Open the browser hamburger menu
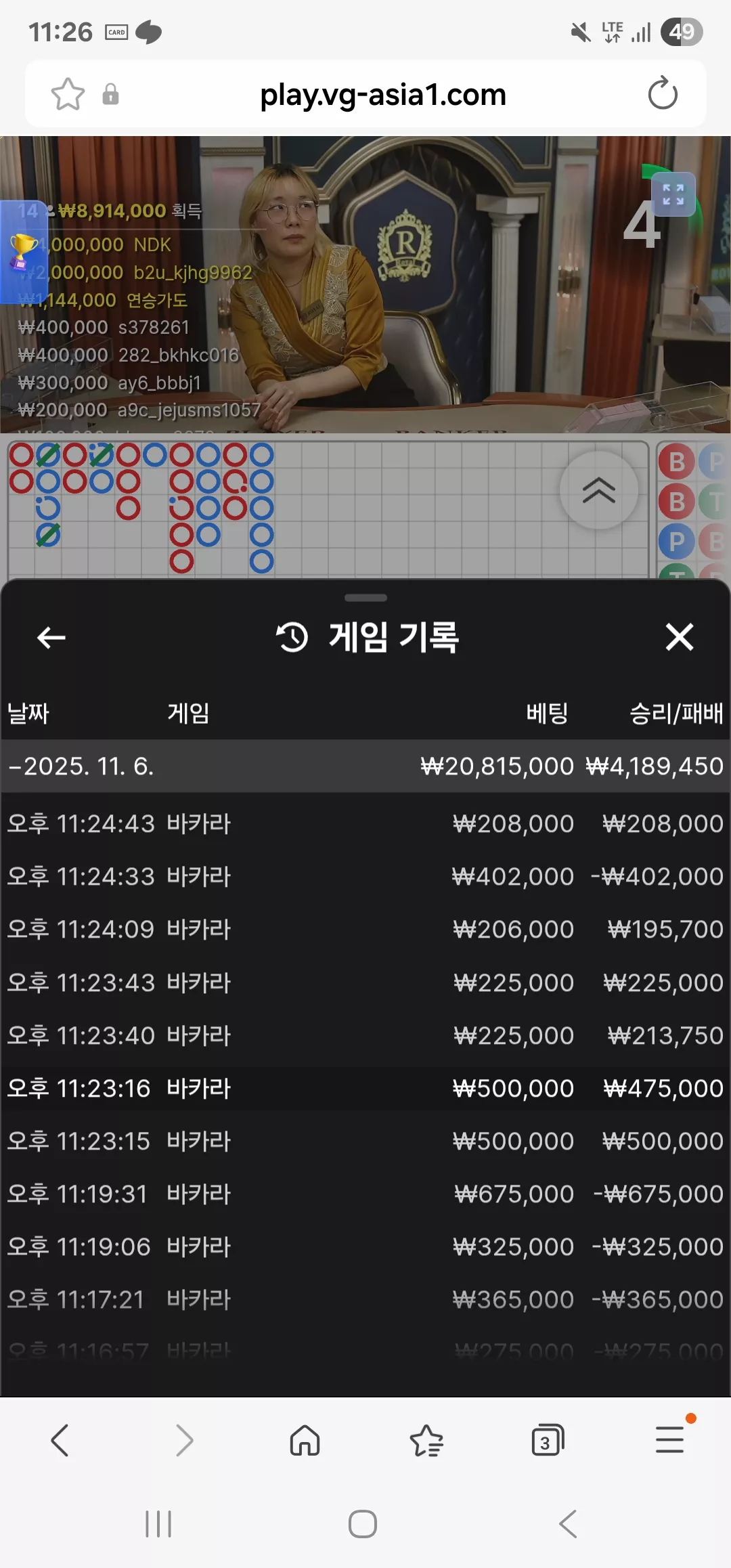The width and height of the screenshot is (731, 1568). 669,1439
